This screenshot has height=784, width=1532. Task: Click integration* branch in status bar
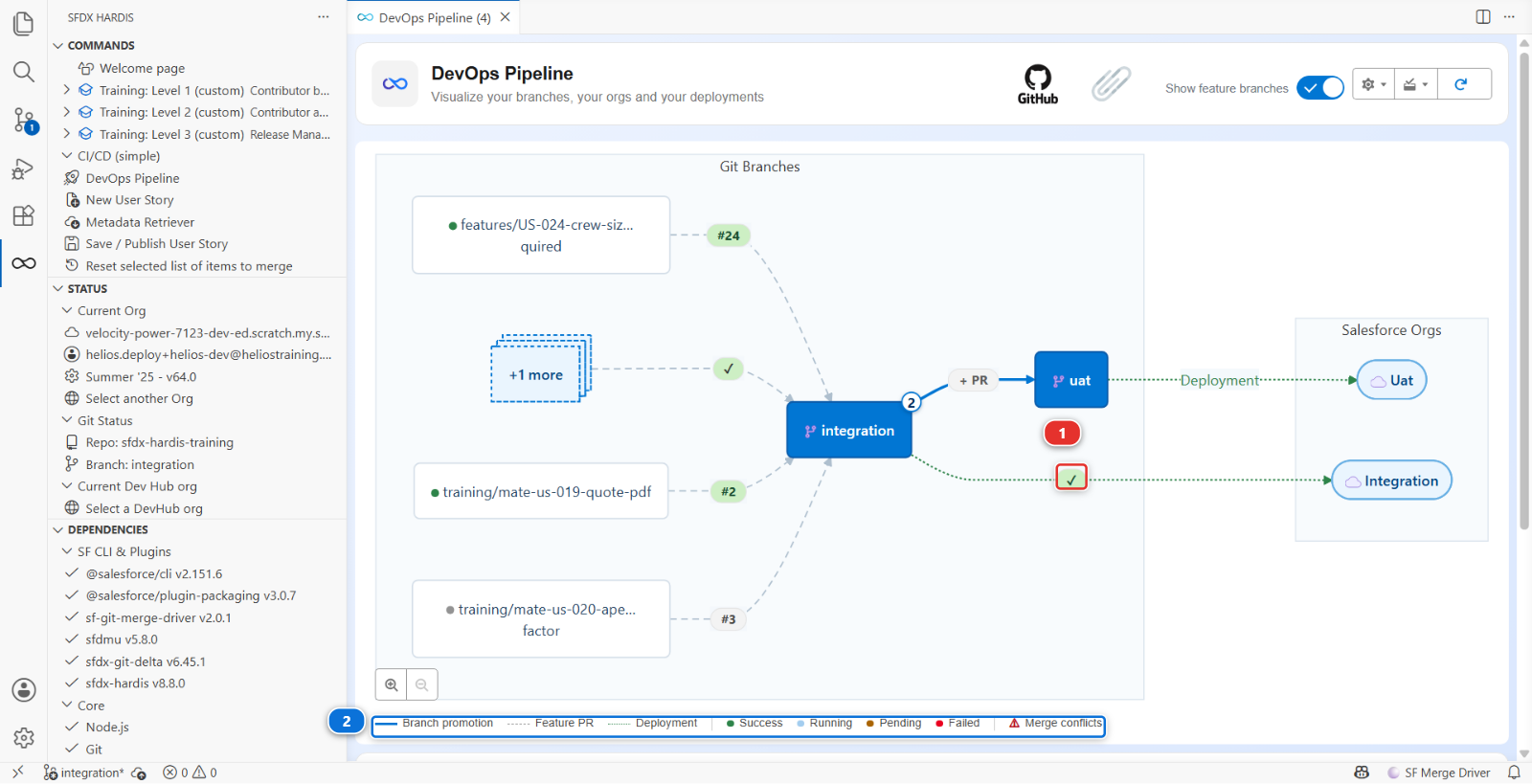tap(84, 773)
